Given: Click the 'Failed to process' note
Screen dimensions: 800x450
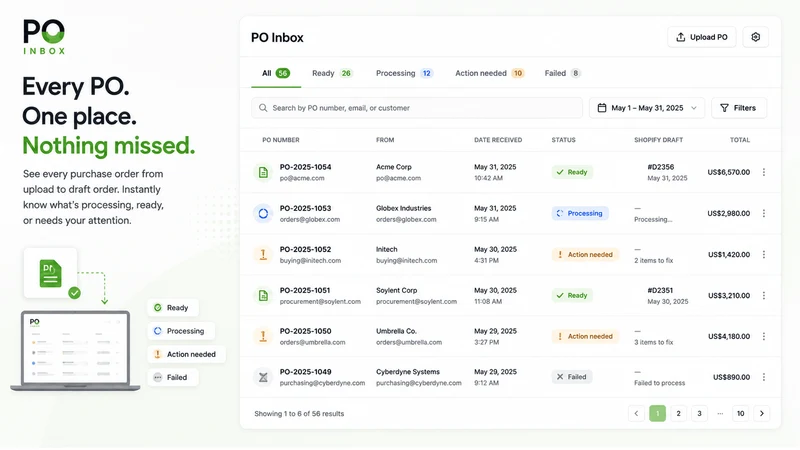Looking at the screenshot, I should [x=660, y=383].
